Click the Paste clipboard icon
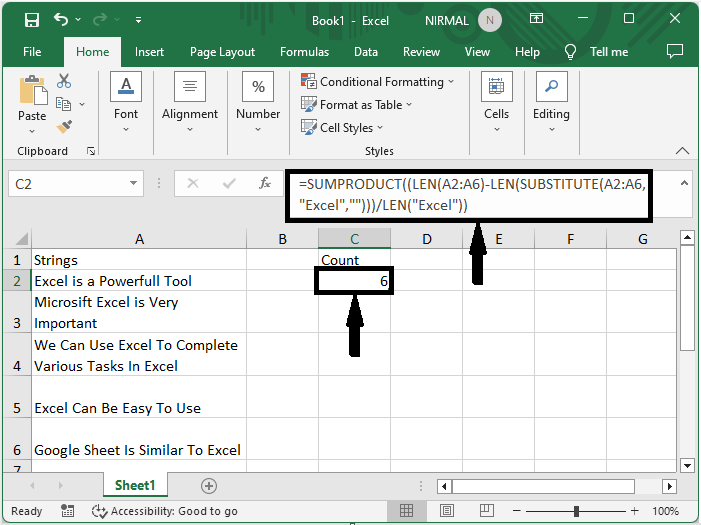The image size is (701, 525). pos(33,90)
